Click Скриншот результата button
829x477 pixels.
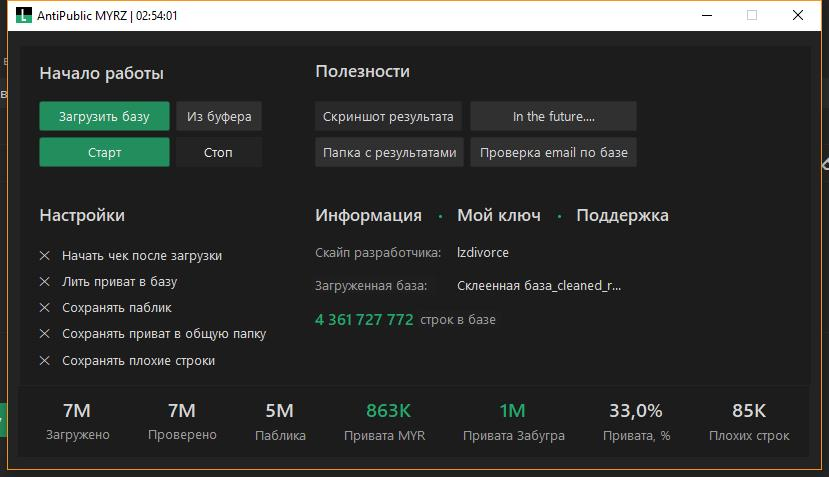coord(388,116)
